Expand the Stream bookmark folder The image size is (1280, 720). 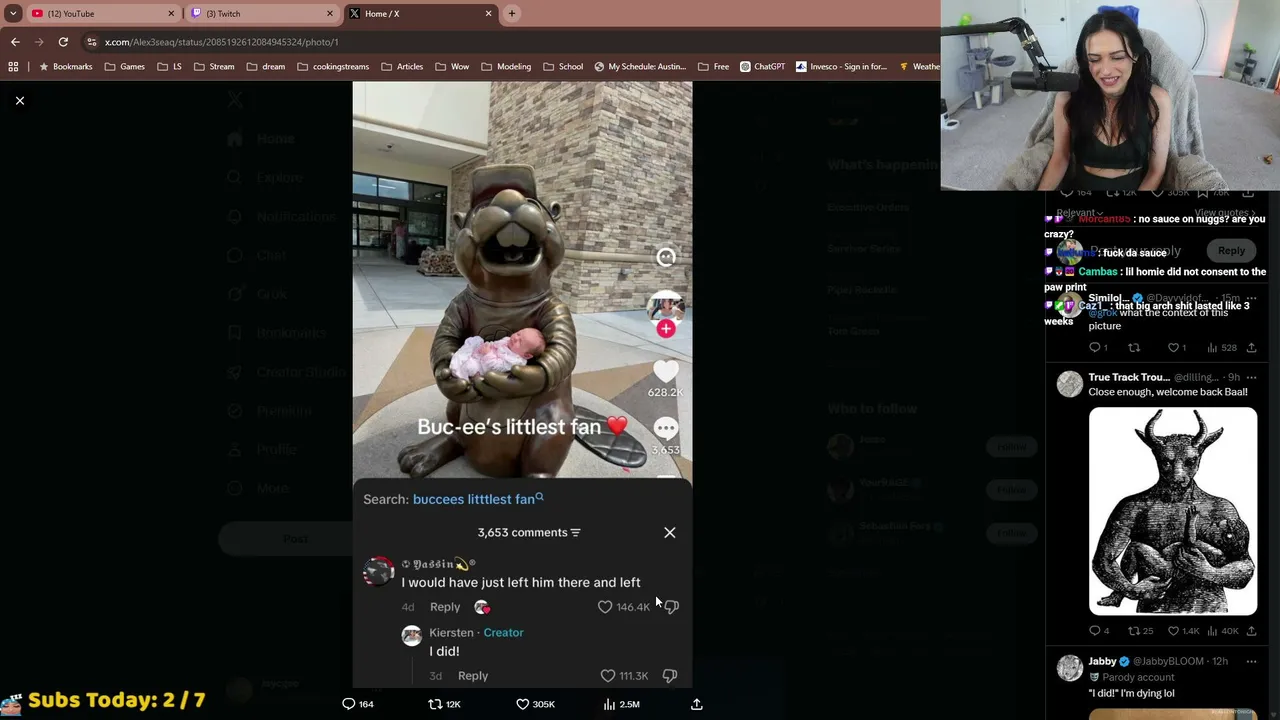tap(214, 67)
